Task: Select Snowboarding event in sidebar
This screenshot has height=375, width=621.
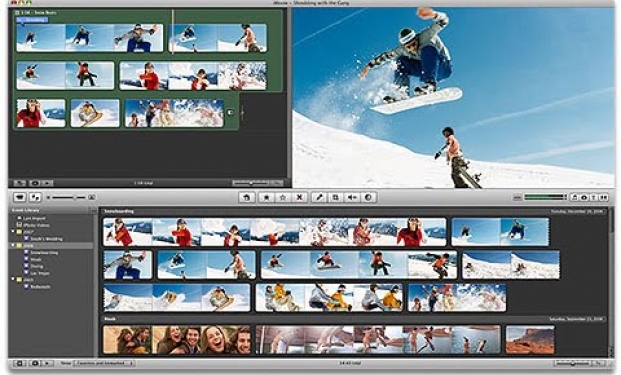Action: point(44,253)
